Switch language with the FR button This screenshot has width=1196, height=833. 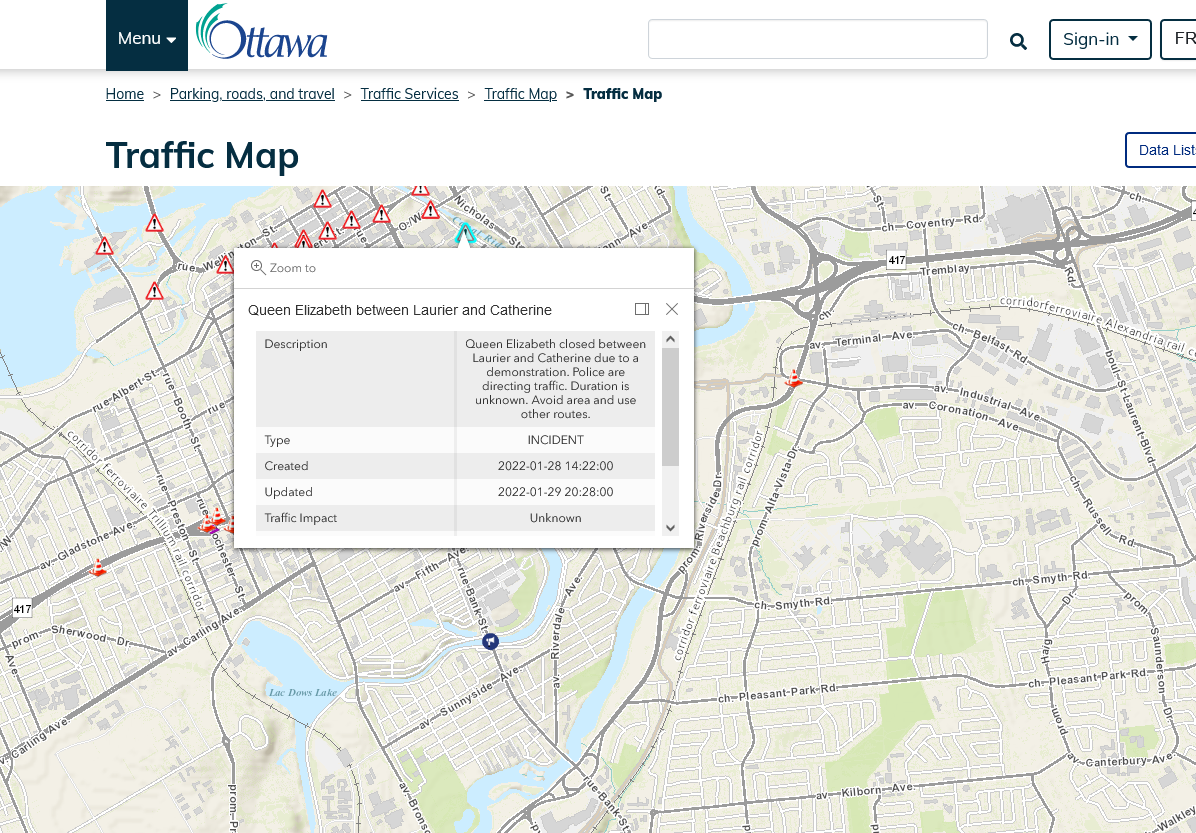(x=1178, y=39)
